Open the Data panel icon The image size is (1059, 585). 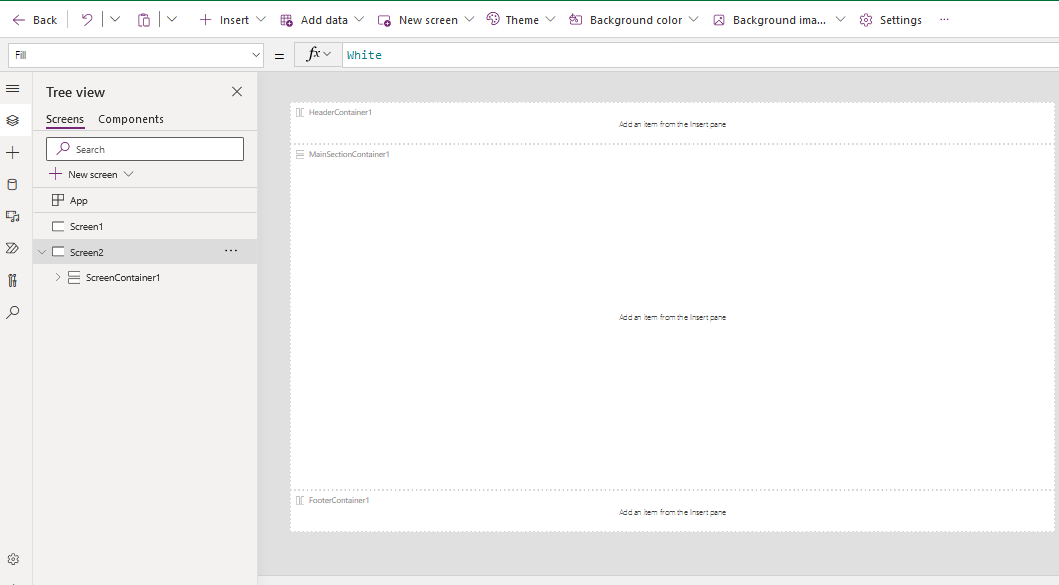pos(14,184)
